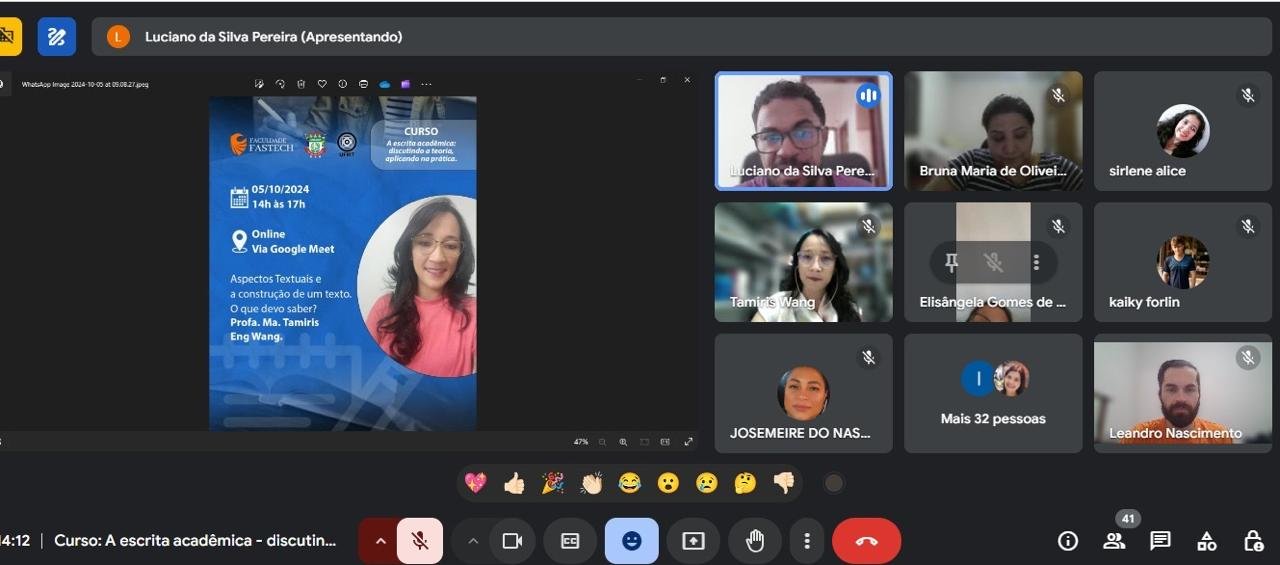Send the thumbs up reaction
The image size is (1280, 565).
[514, 484]
